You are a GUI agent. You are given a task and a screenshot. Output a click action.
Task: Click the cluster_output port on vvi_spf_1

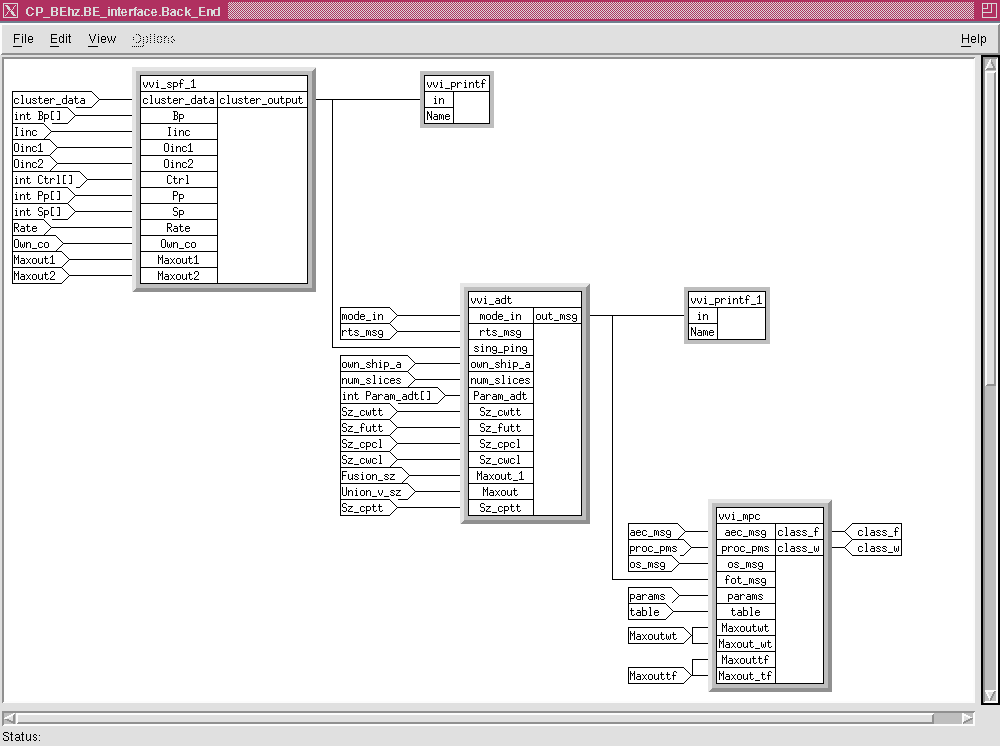(261, 100)
